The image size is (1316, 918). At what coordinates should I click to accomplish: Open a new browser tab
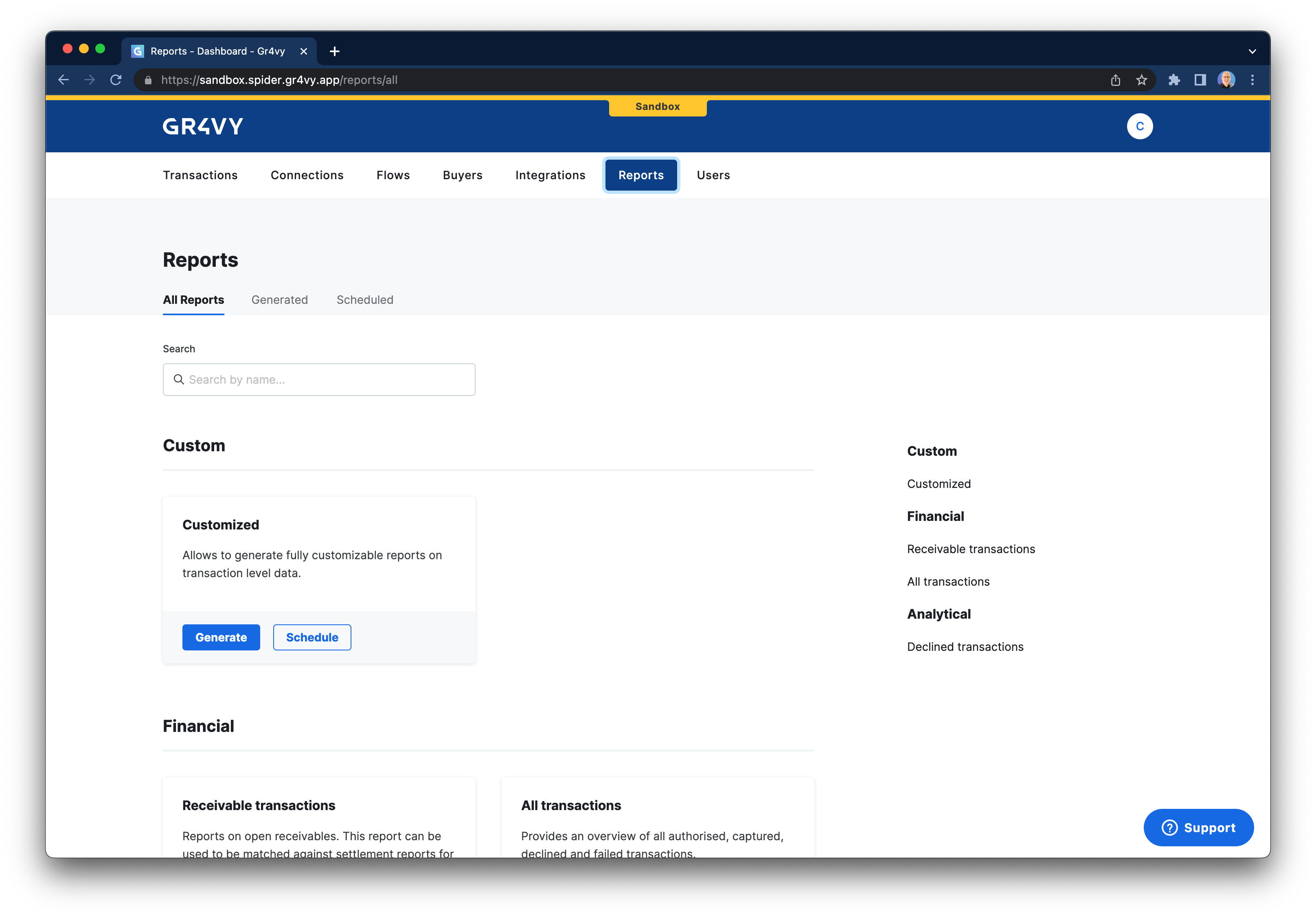click(335, 51)
